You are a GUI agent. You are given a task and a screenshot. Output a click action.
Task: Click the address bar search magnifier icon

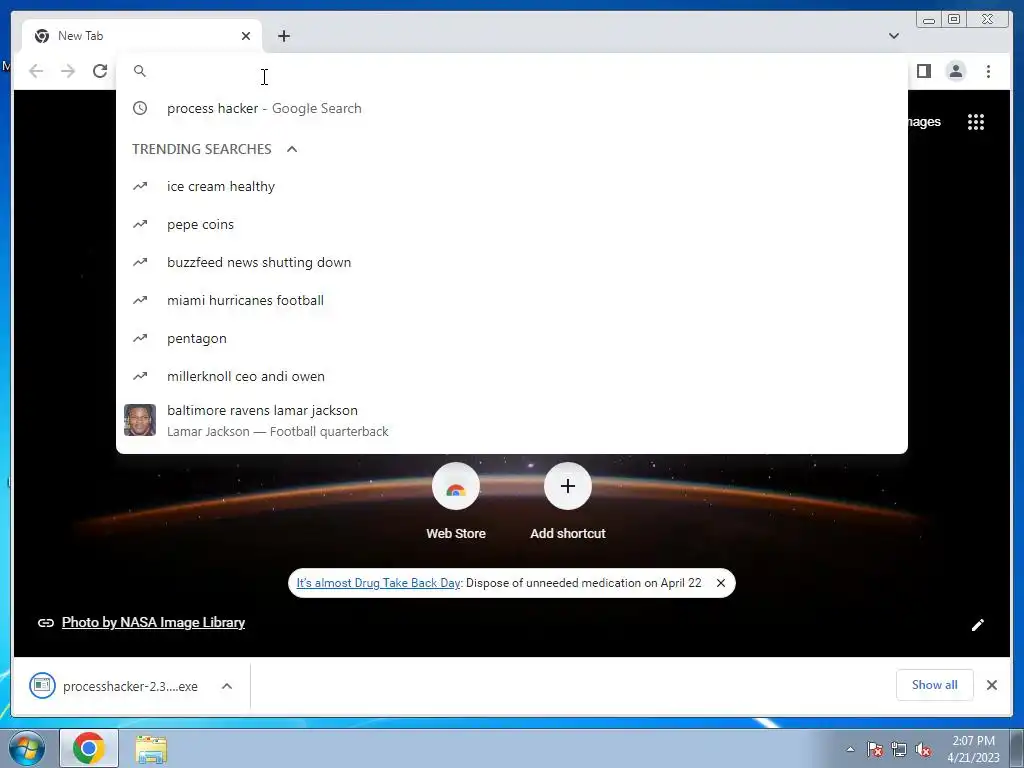point(140,71)
